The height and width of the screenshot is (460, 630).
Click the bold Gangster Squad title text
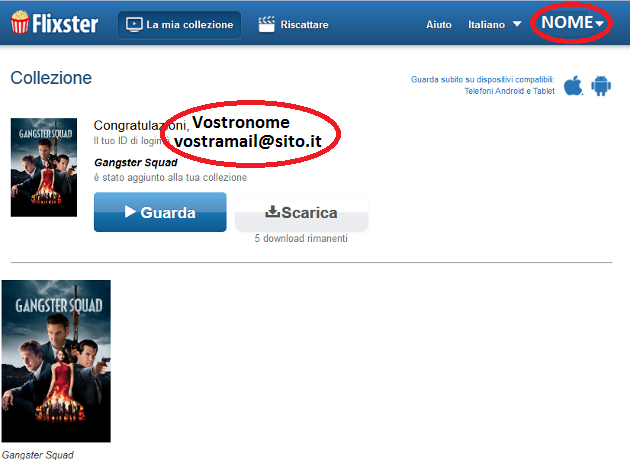(x=136, y=163)
